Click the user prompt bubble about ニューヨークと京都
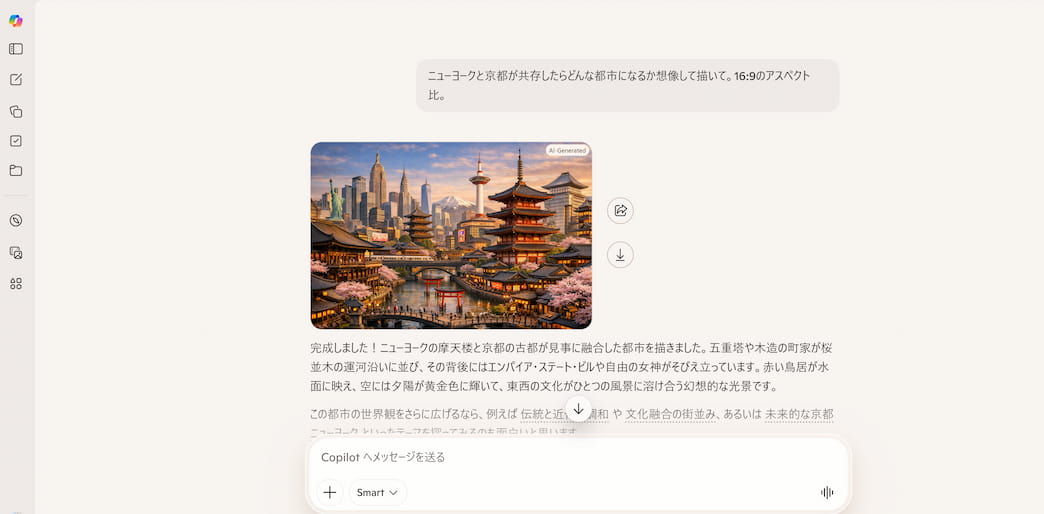 tap(628, 86)
